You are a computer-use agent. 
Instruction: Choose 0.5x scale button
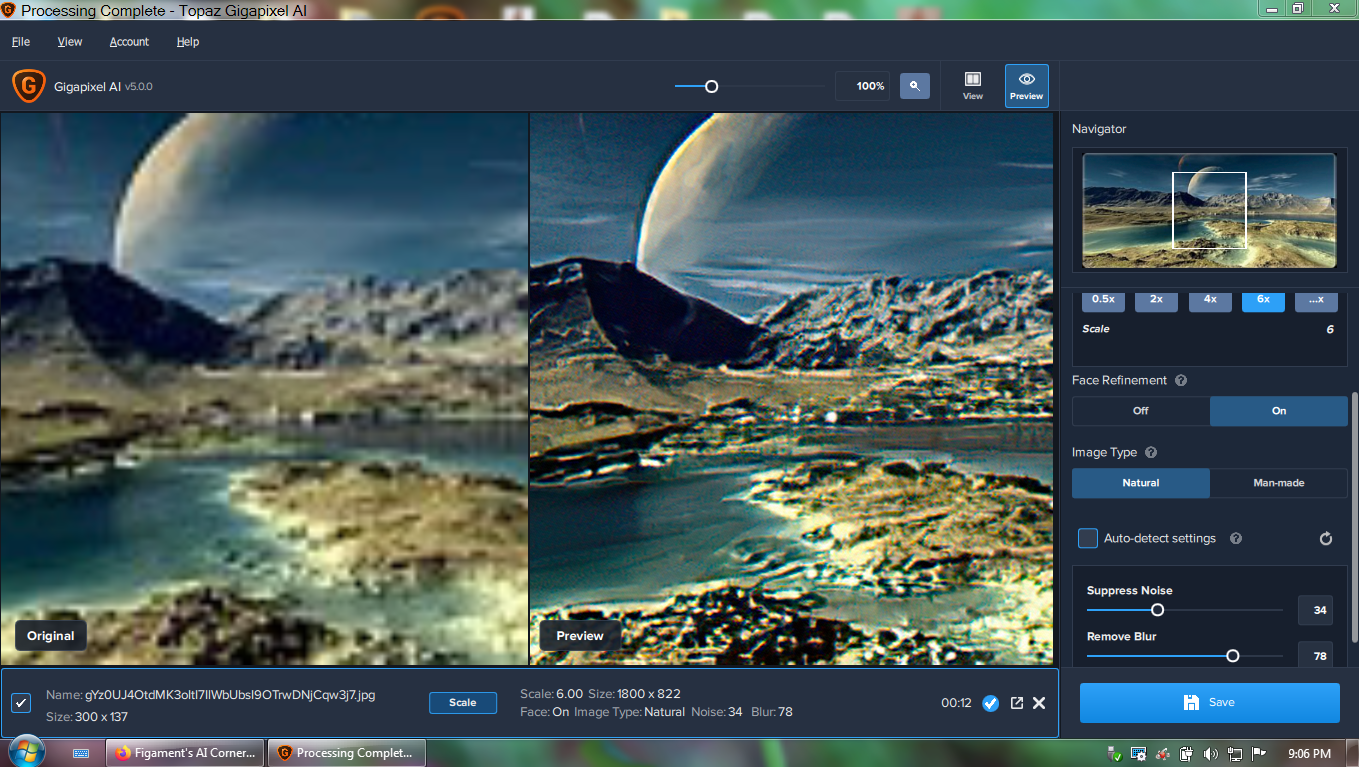pyautogui.click(x=1103, y=300)
